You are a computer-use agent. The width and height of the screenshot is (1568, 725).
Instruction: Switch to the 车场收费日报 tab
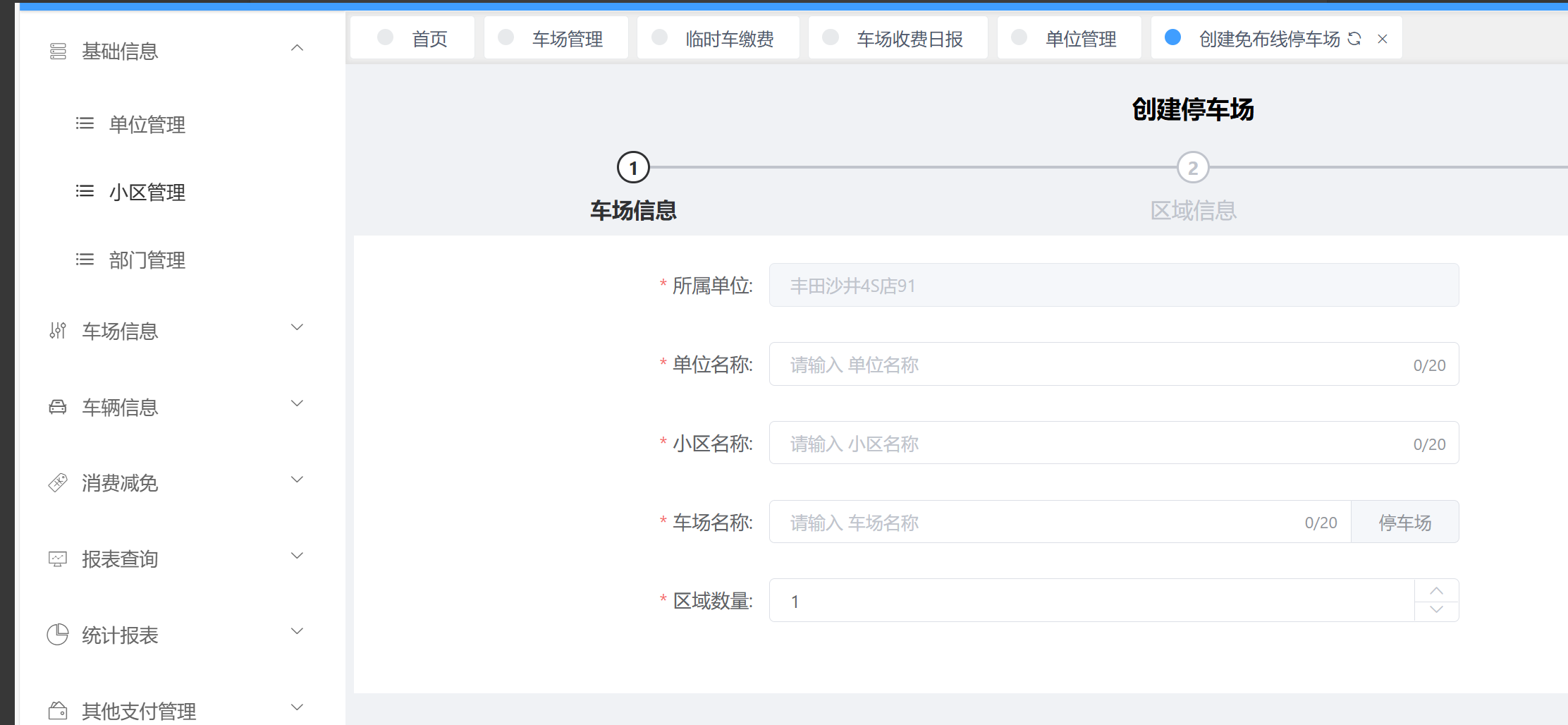898,38
